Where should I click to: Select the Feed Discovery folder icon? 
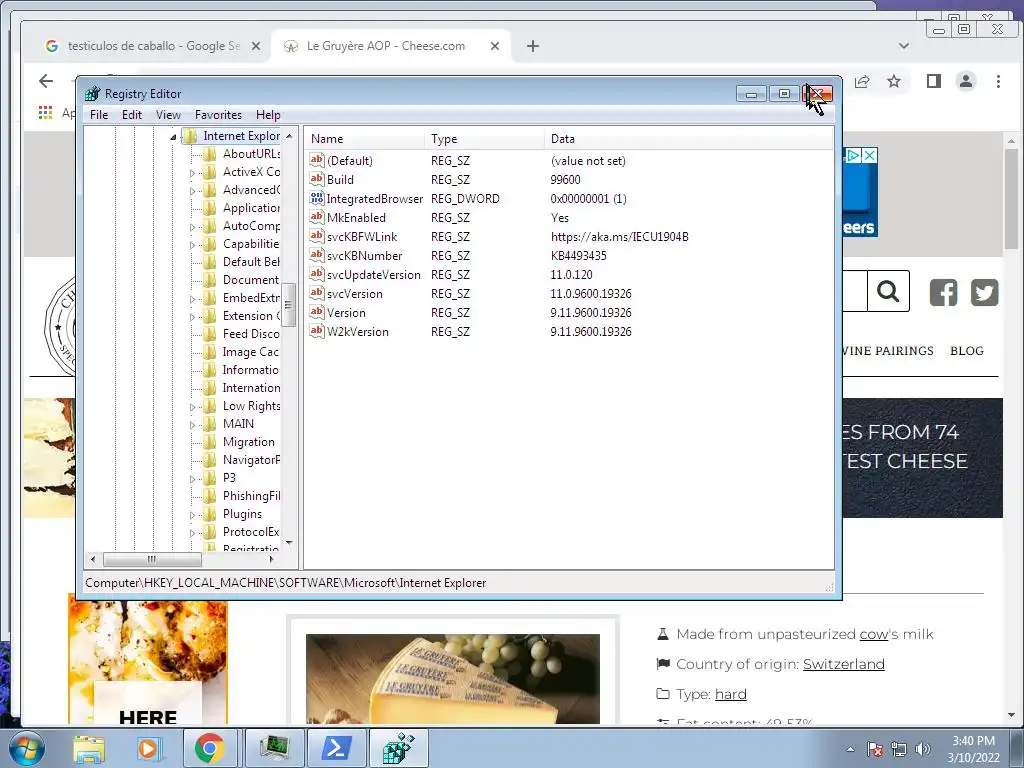(210, 334)
